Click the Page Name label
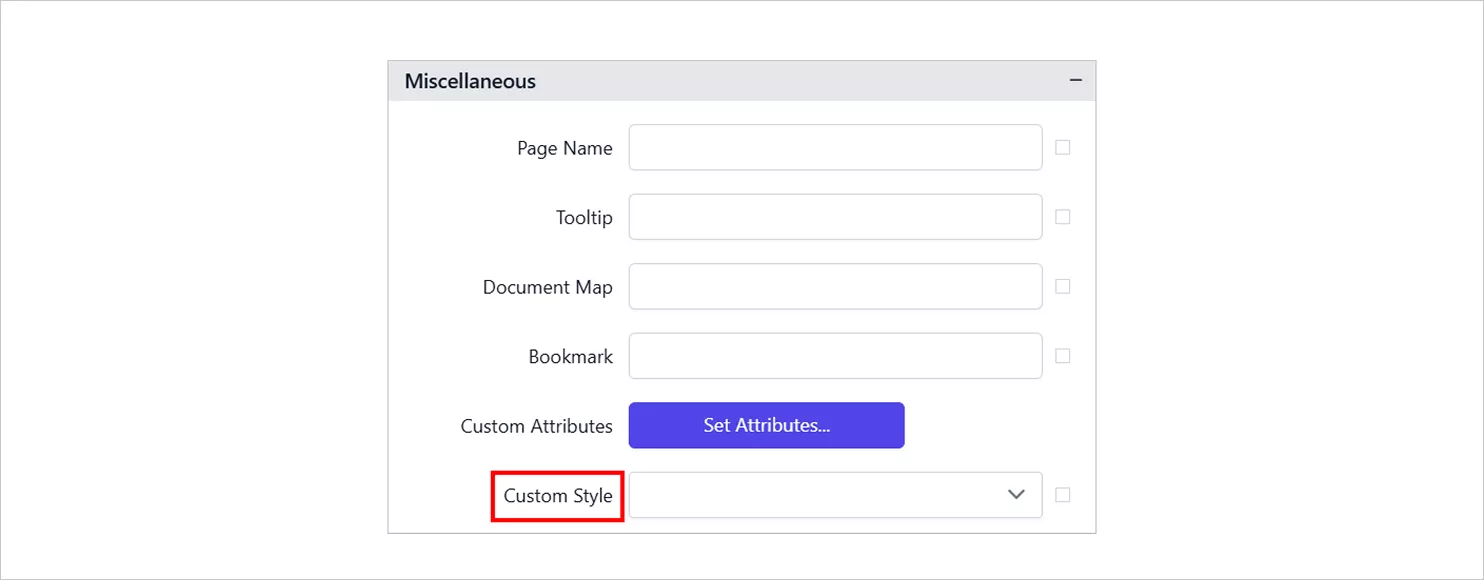The image size is (1484, 580). click(x=564, y=148)
